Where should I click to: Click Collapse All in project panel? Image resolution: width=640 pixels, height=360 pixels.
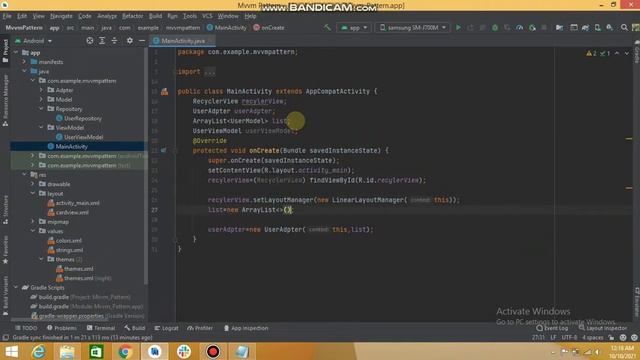point(114,41)
